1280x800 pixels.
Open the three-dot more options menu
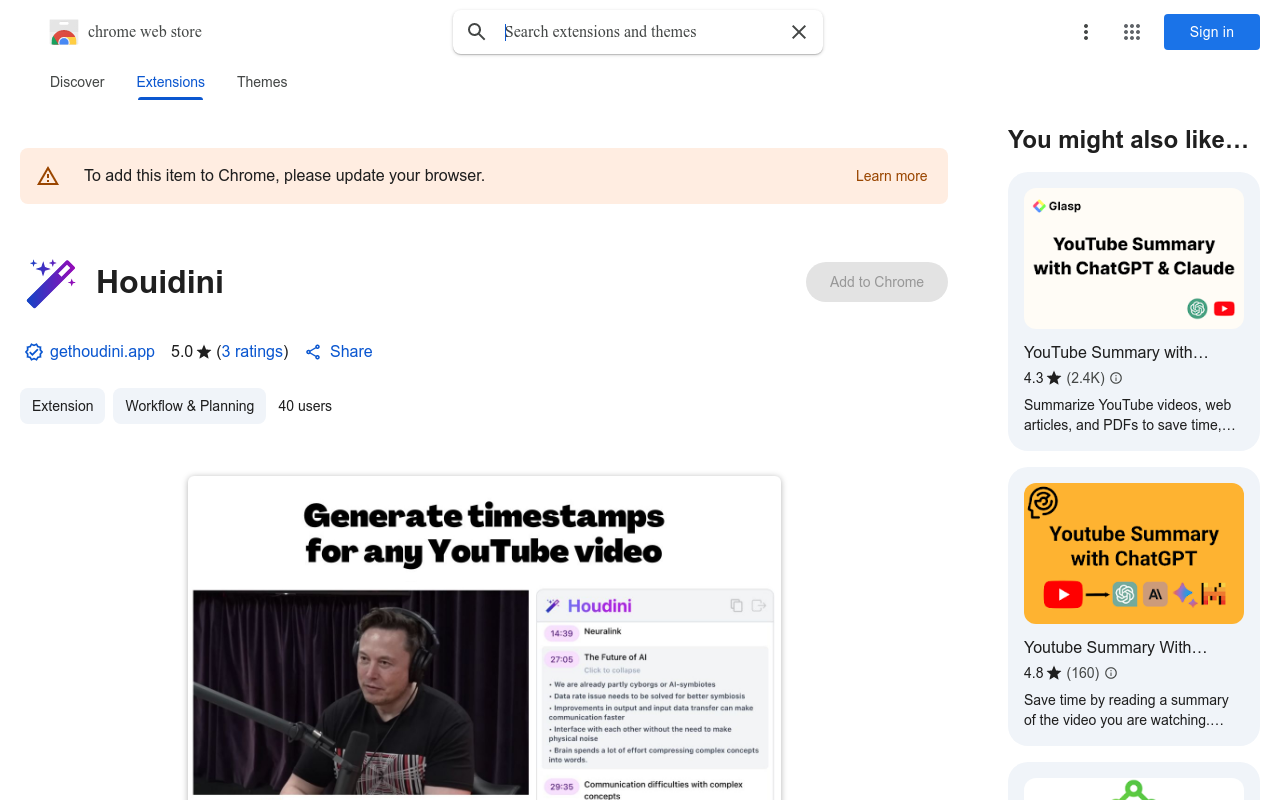1086,32
